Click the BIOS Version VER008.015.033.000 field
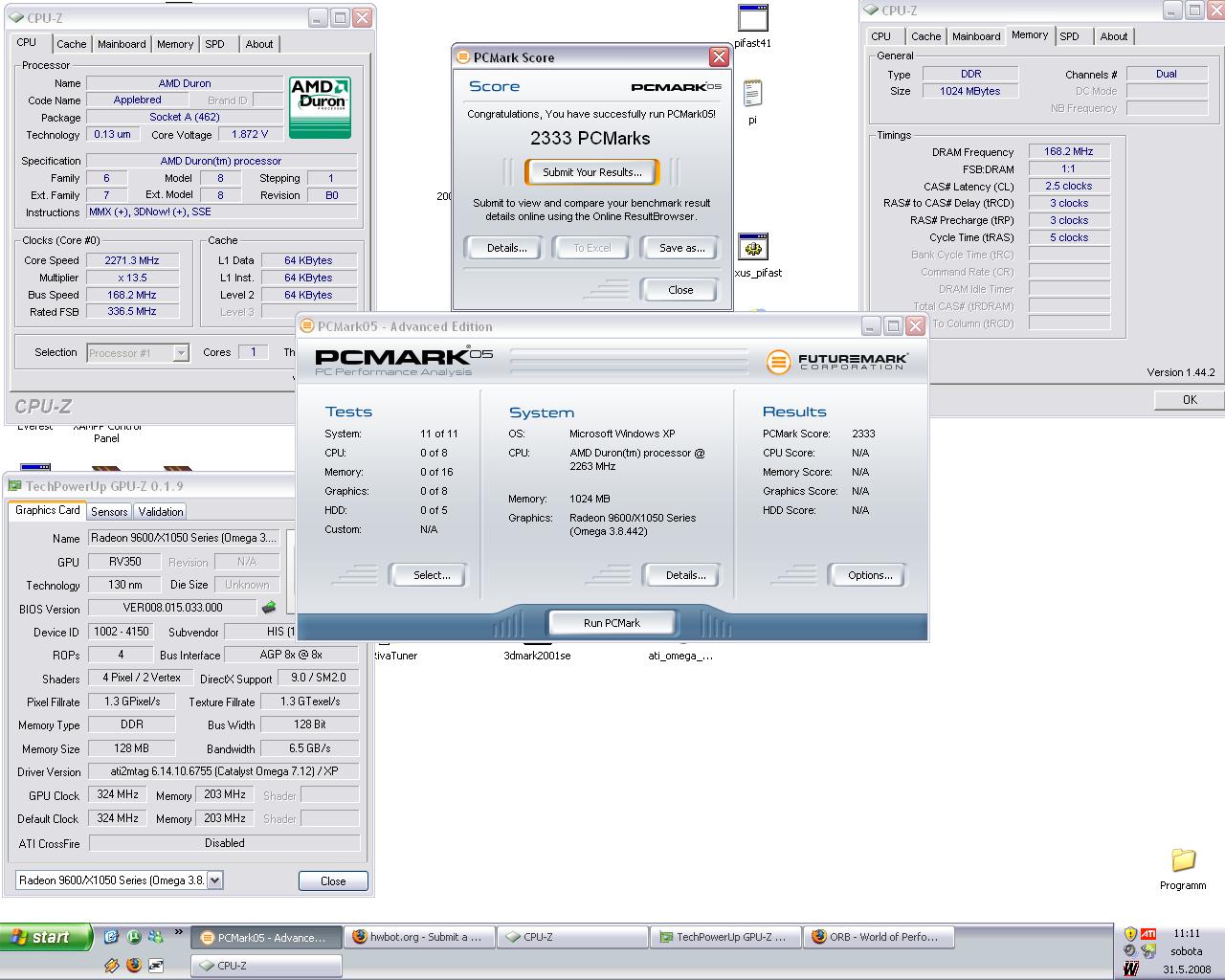The height and width of the screenshot is (980, 1225). (172, 608)
